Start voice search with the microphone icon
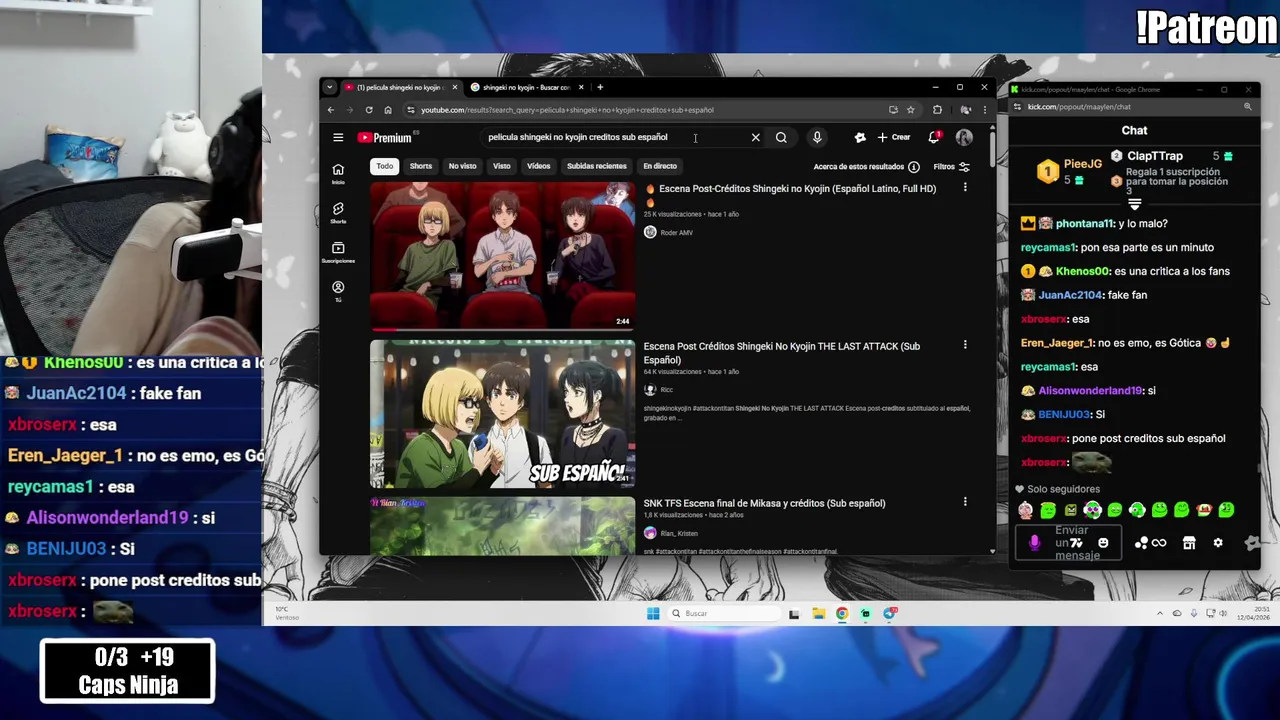1280x720 pixels. (817, 138)
